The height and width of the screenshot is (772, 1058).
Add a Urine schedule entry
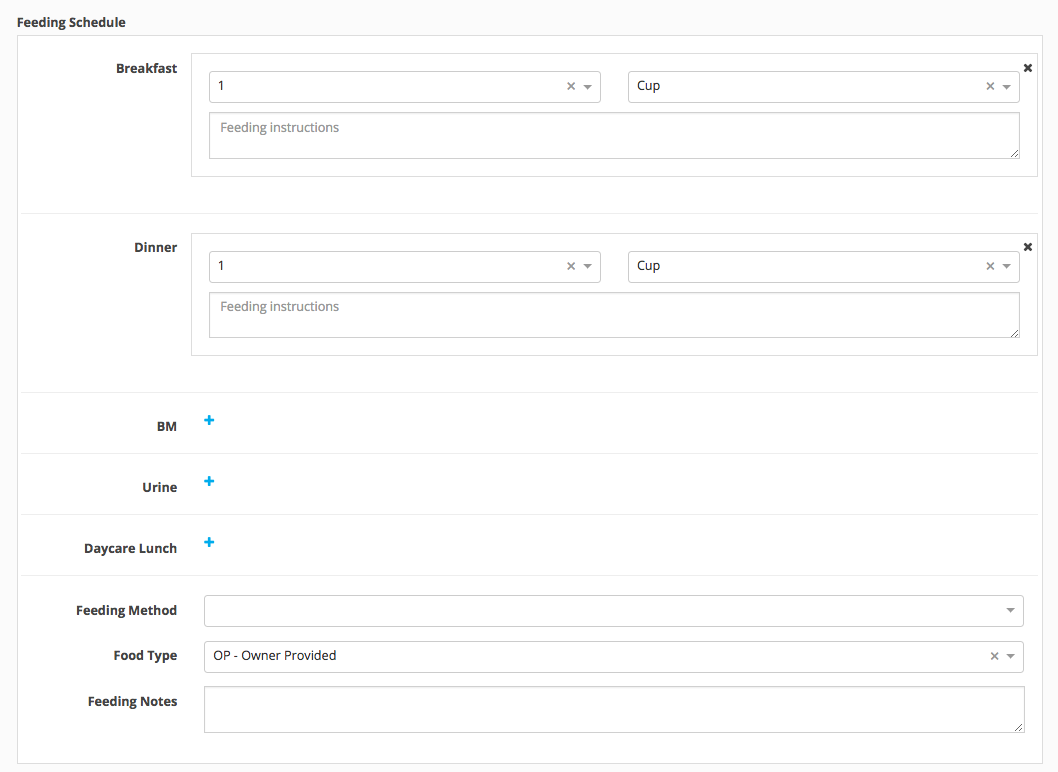coord(209,482)
